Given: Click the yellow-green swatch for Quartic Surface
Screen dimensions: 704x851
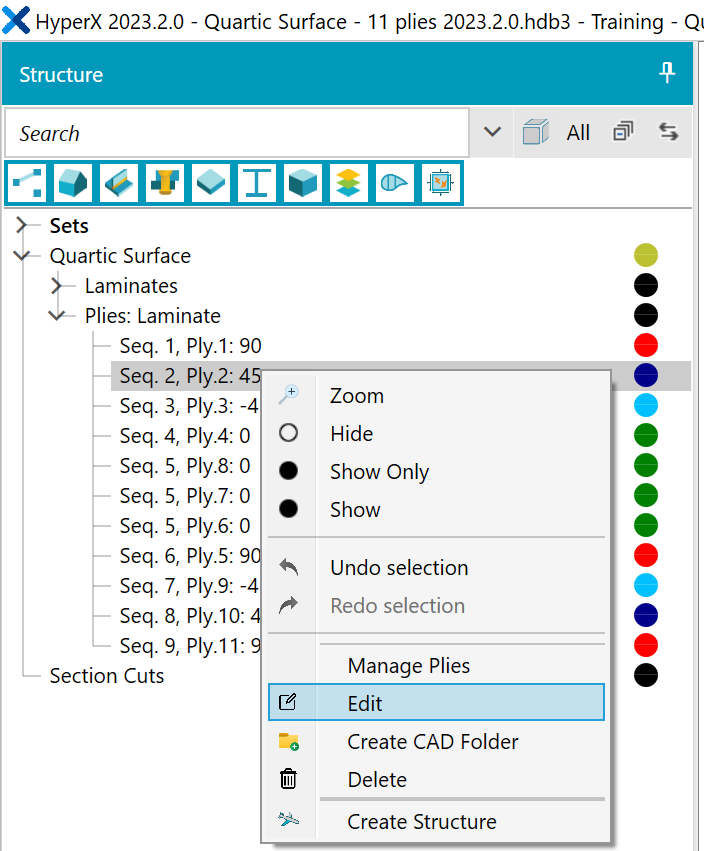Looking at the screenshot, I should click(x=645, y=255).
